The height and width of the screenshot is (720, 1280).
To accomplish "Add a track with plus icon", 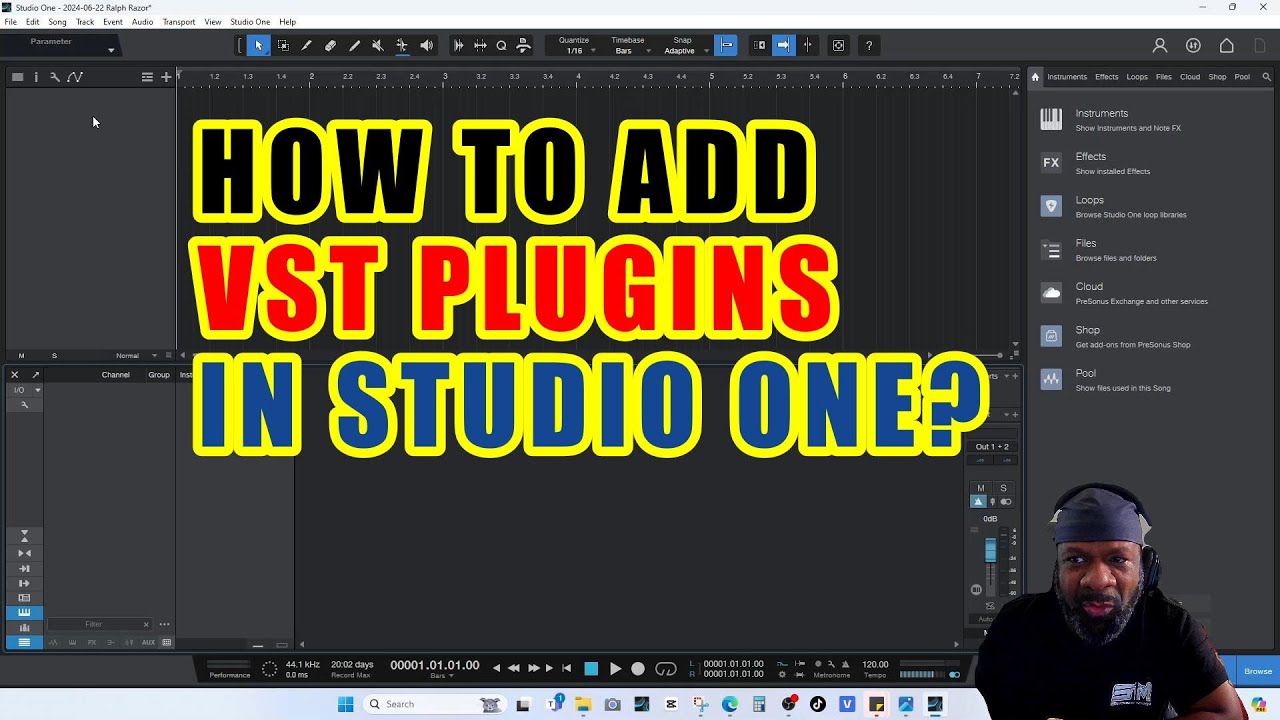I will pos(166,77).
